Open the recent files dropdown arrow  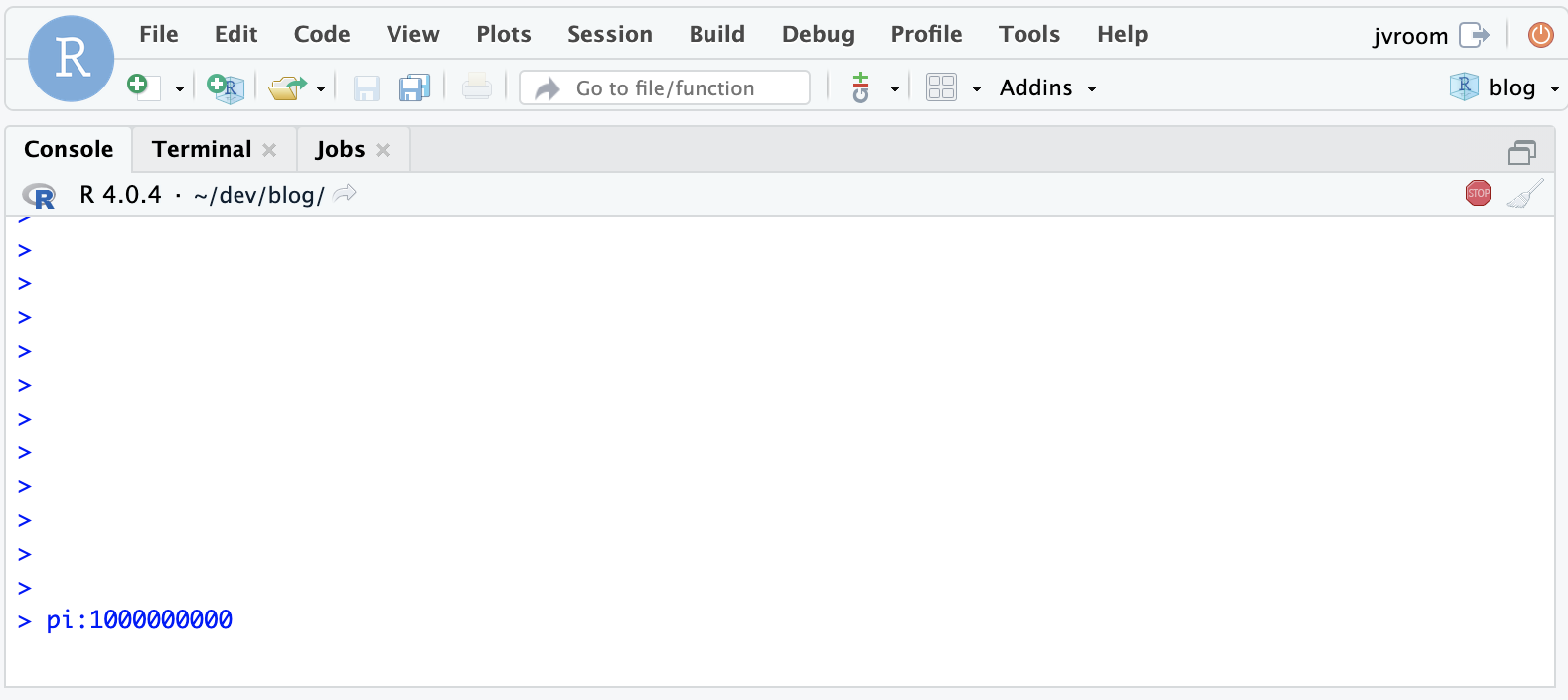[x=321, y=88]
